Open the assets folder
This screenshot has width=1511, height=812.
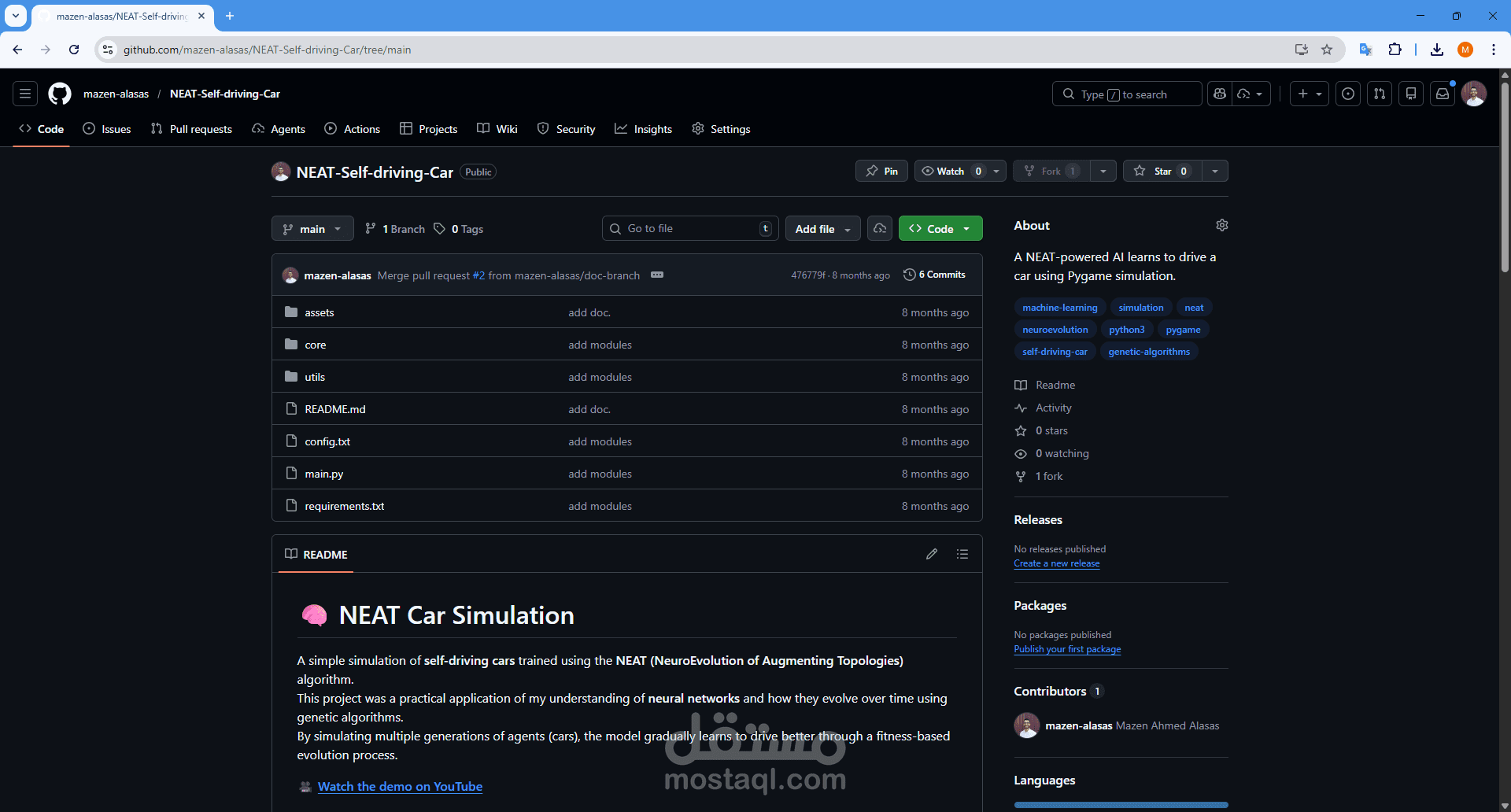pyautogui.click(x=320, y=312)
